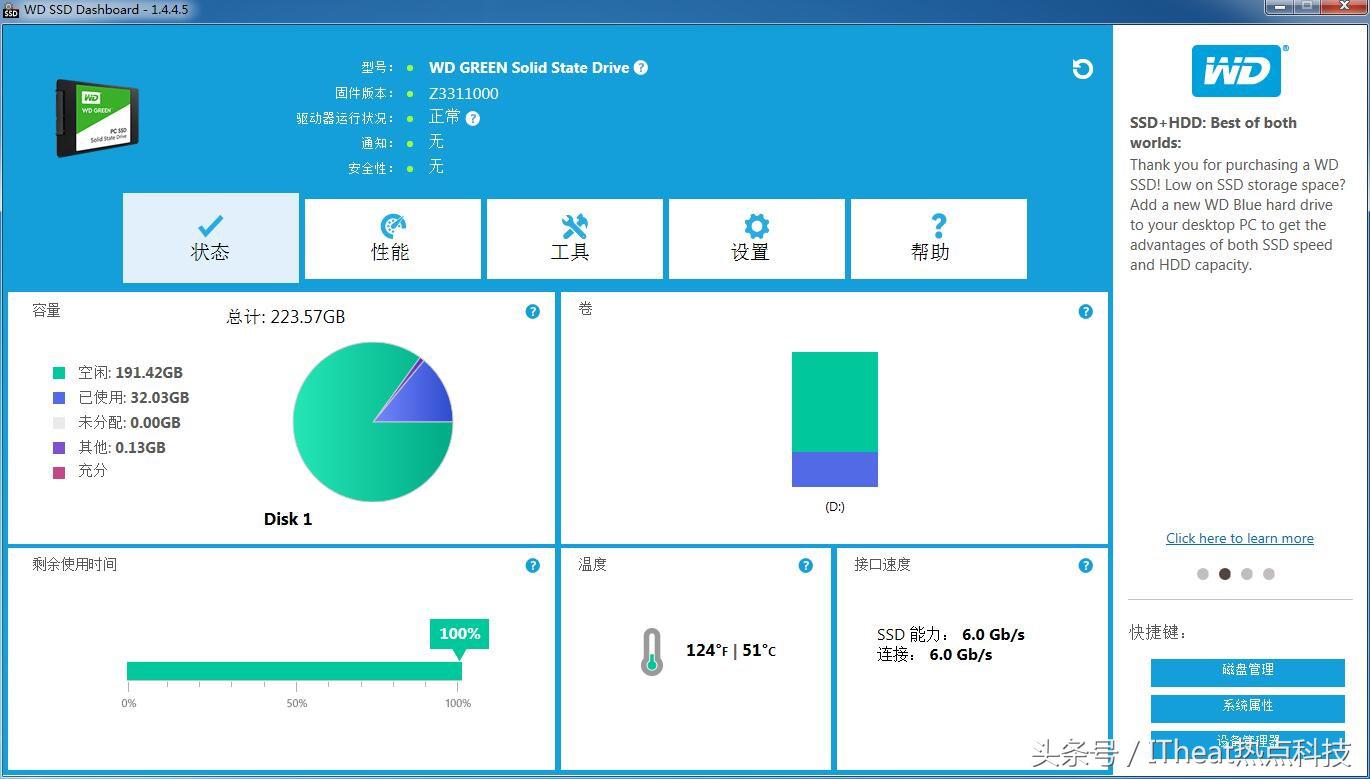Open the 帮助 help tab
The height and width of the screenshot is (779, 1370).
(938, 238)
